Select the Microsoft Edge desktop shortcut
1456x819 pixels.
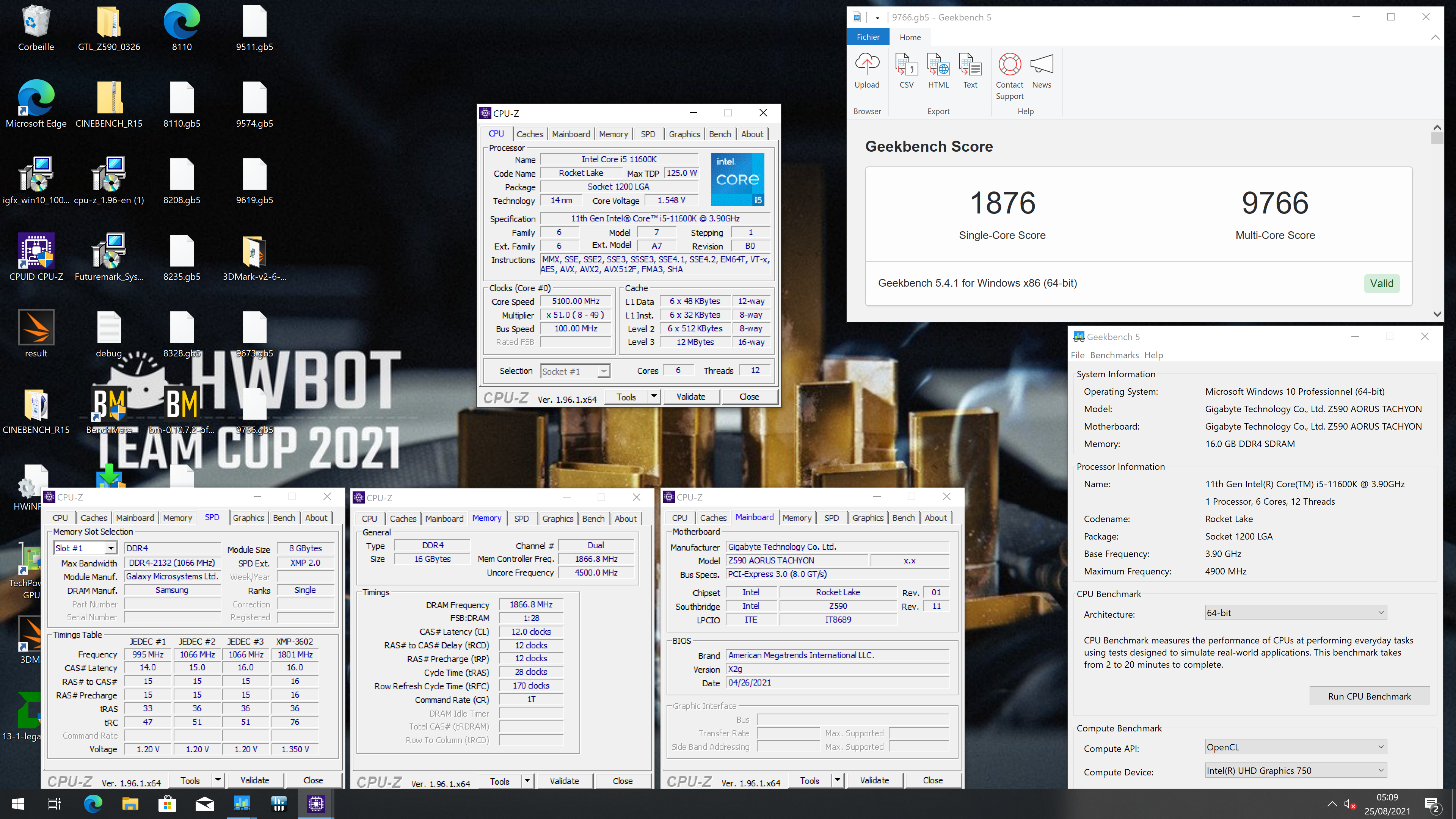coord(36,104)
